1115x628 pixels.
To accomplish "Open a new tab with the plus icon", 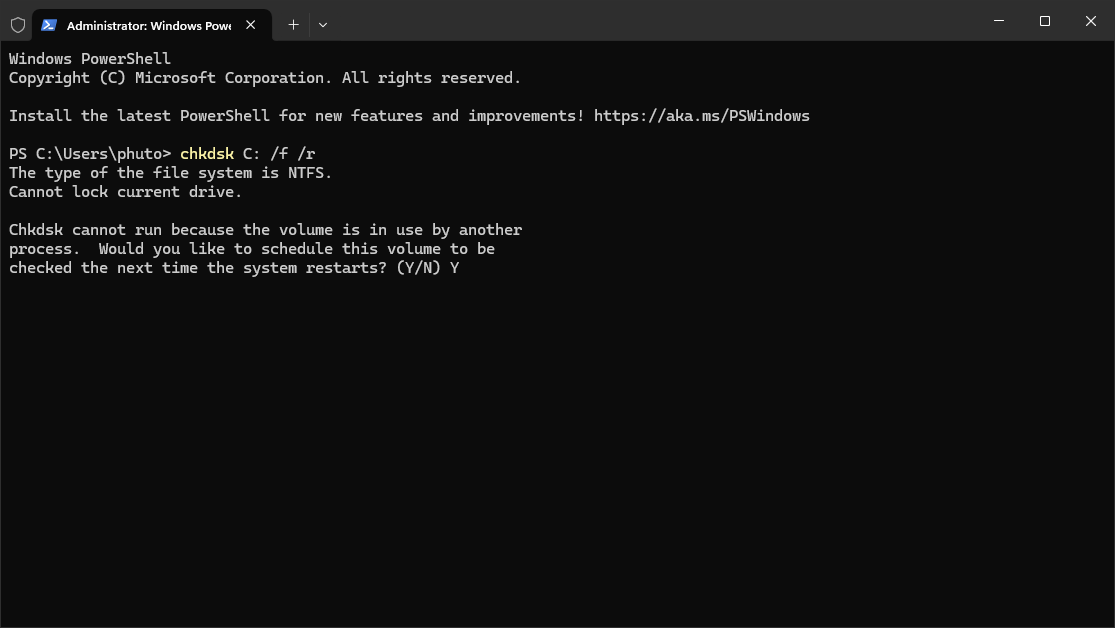I will point(293,25).
